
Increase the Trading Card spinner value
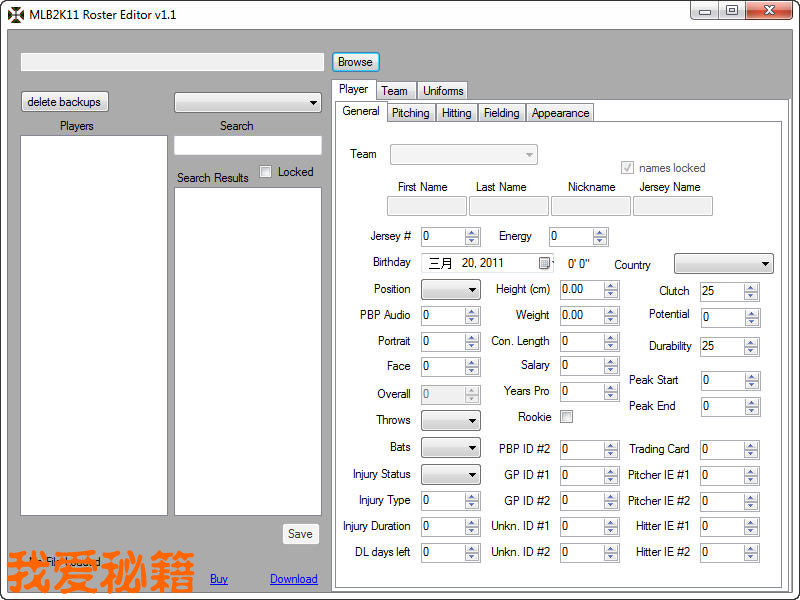click(x=751, y=446)
